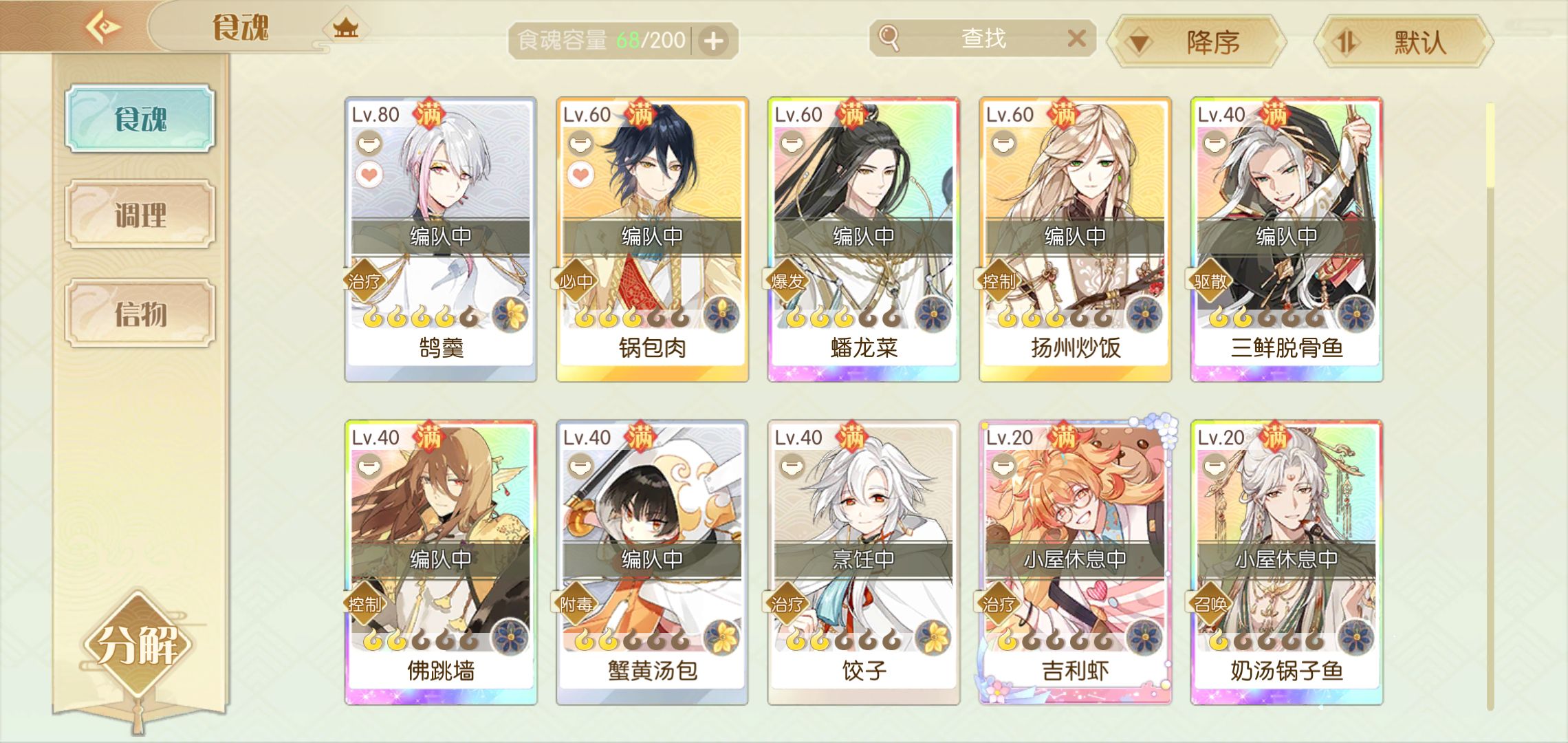The image size is (1568, 743).
Task: Clear search with the X icon
Action: [1076, 39]
